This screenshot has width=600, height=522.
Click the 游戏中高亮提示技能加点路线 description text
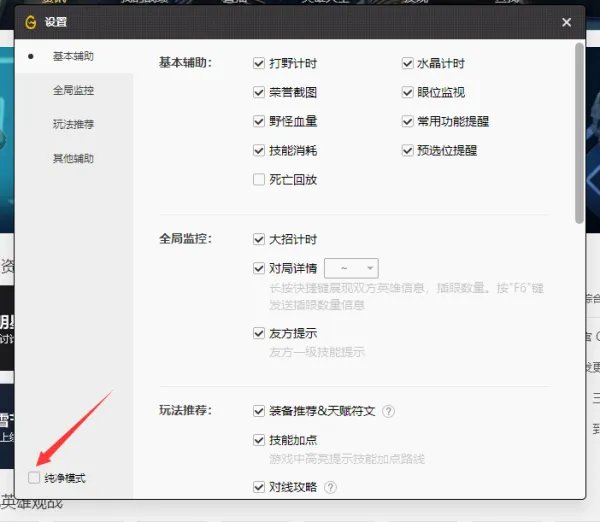pos(347,458)
